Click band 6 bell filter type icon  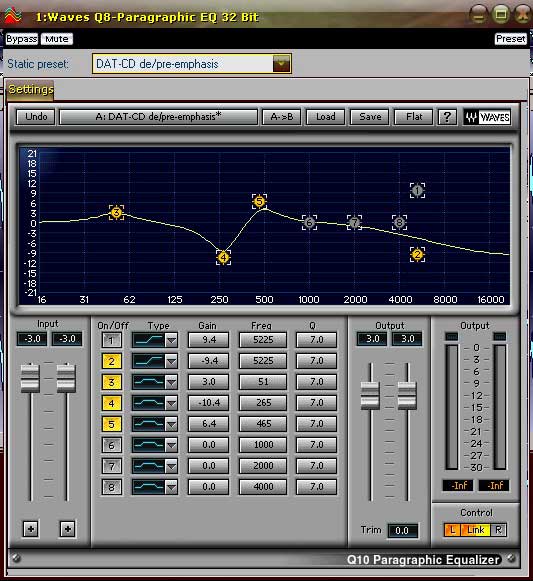coord(148,445)
